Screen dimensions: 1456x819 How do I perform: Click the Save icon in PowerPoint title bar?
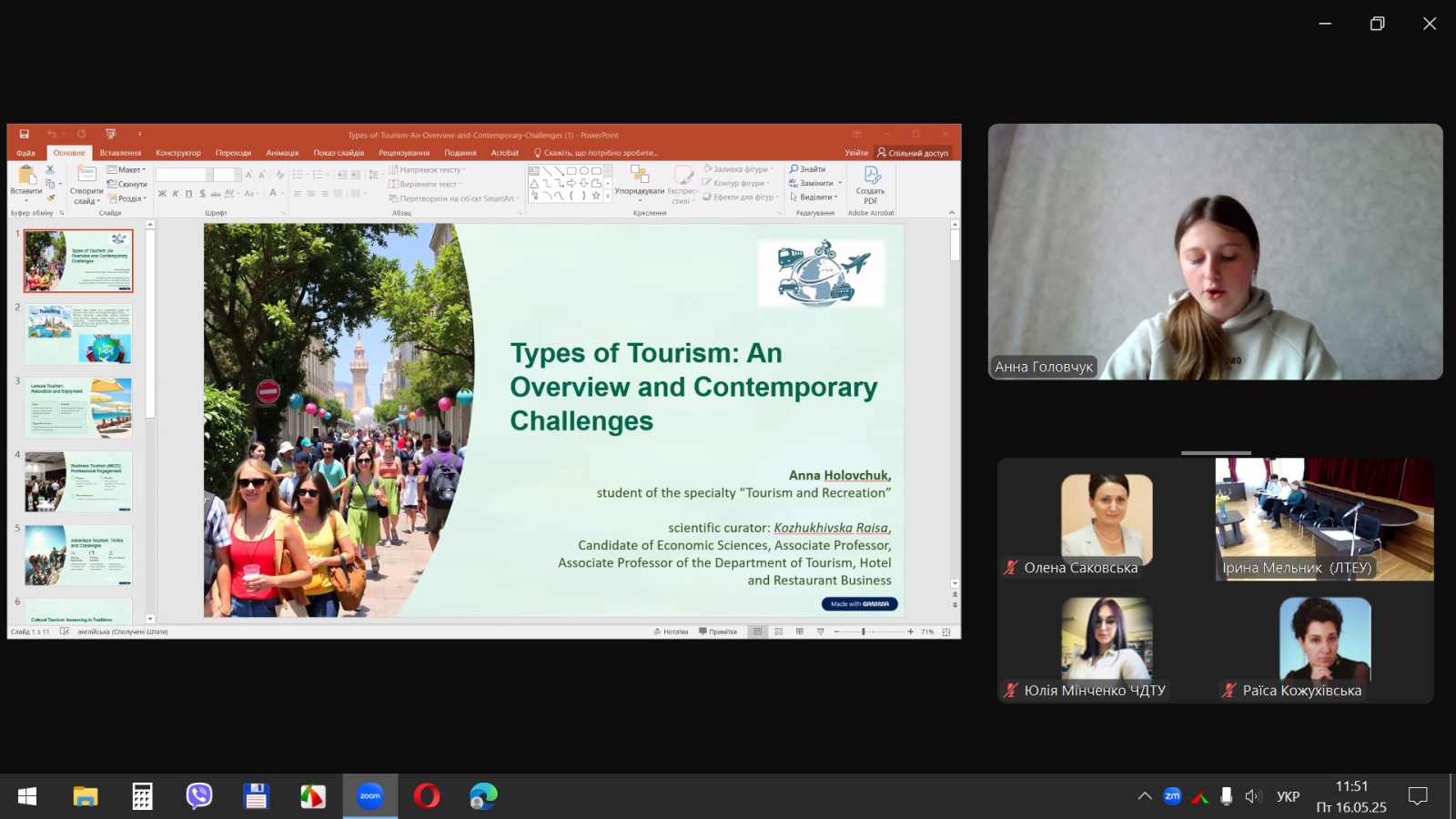(x=24, y=134)
